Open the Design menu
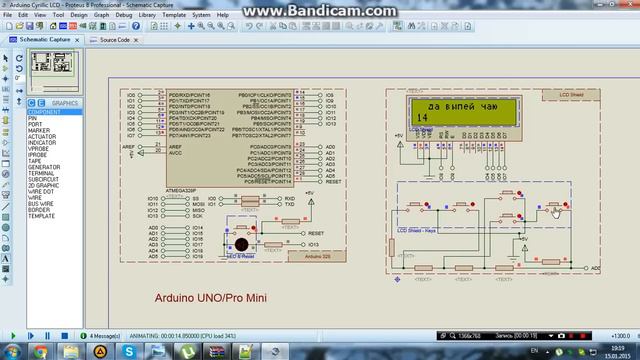Image resolution: width=640 pixels, height=360 pixels. (79, 15)
